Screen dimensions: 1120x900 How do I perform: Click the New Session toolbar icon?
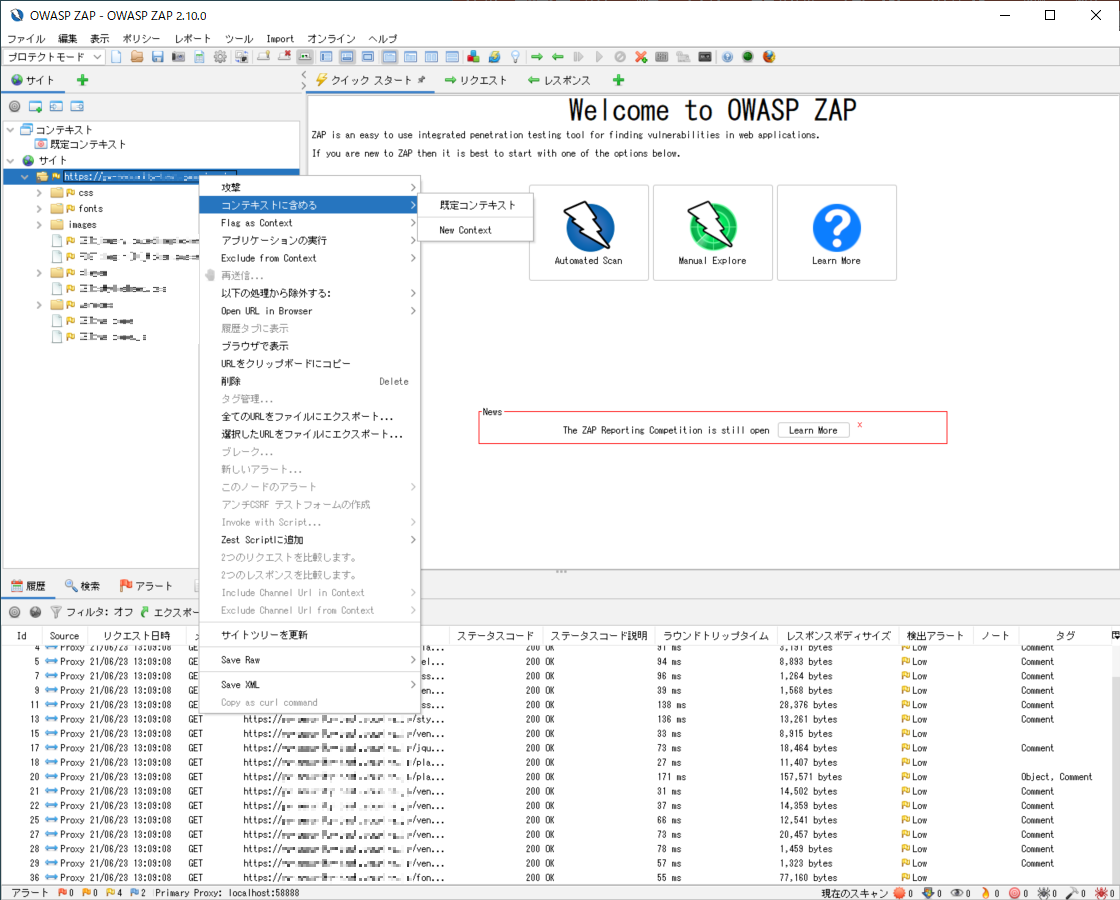tap(116, 56)
